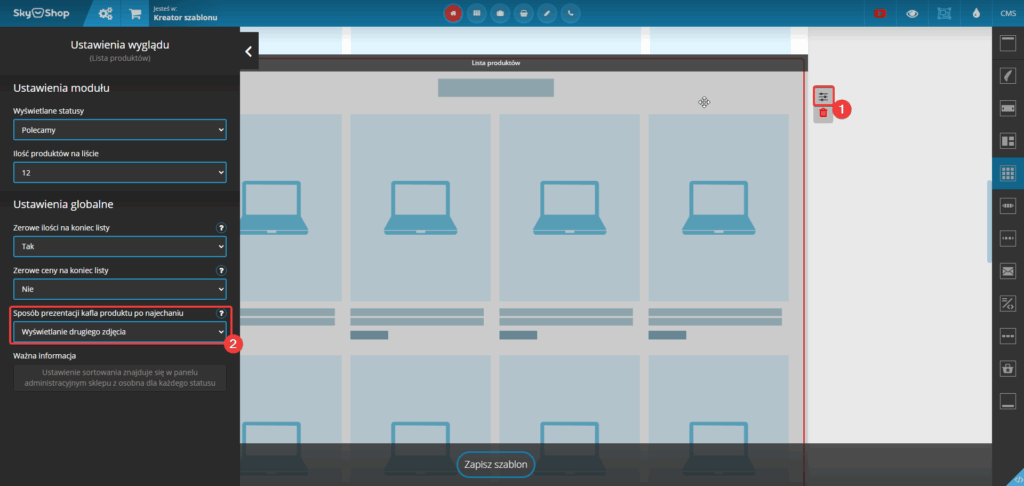Open the shopping cart icon in header

pyautogui.click(x=134, y=14)
